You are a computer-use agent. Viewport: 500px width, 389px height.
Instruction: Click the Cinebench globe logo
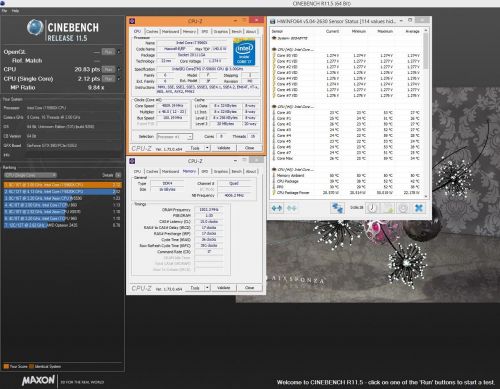pos(35,27)
